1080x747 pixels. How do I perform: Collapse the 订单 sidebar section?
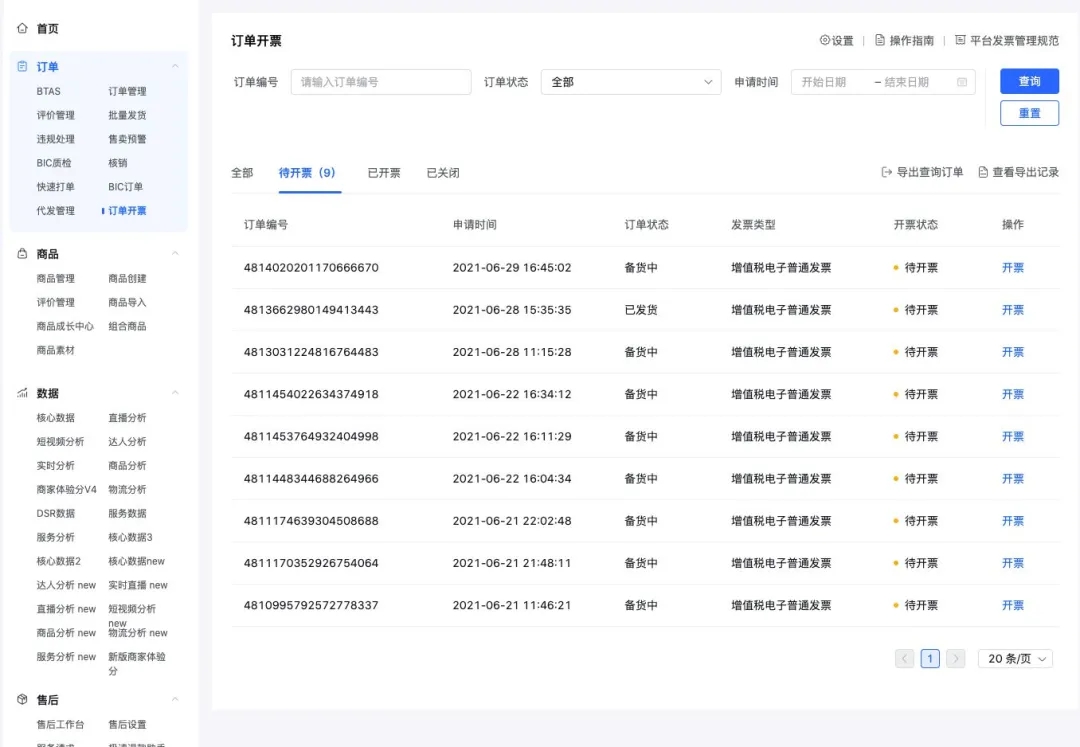tap(175, 66)
